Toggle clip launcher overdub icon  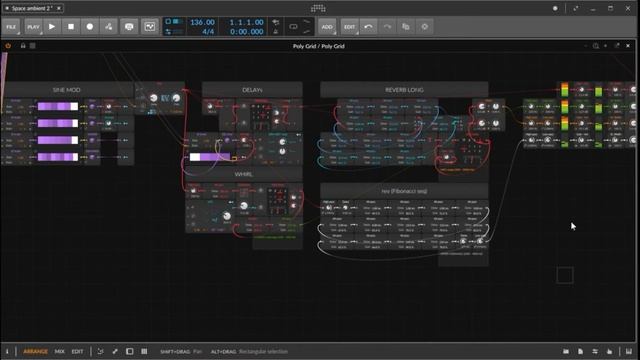coord(129,27)
